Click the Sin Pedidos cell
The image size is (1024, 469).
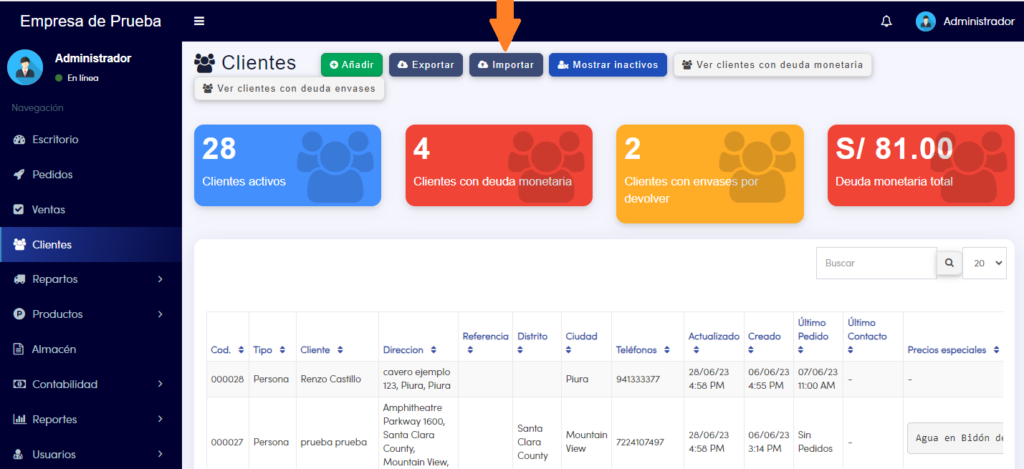click(815, 442)
